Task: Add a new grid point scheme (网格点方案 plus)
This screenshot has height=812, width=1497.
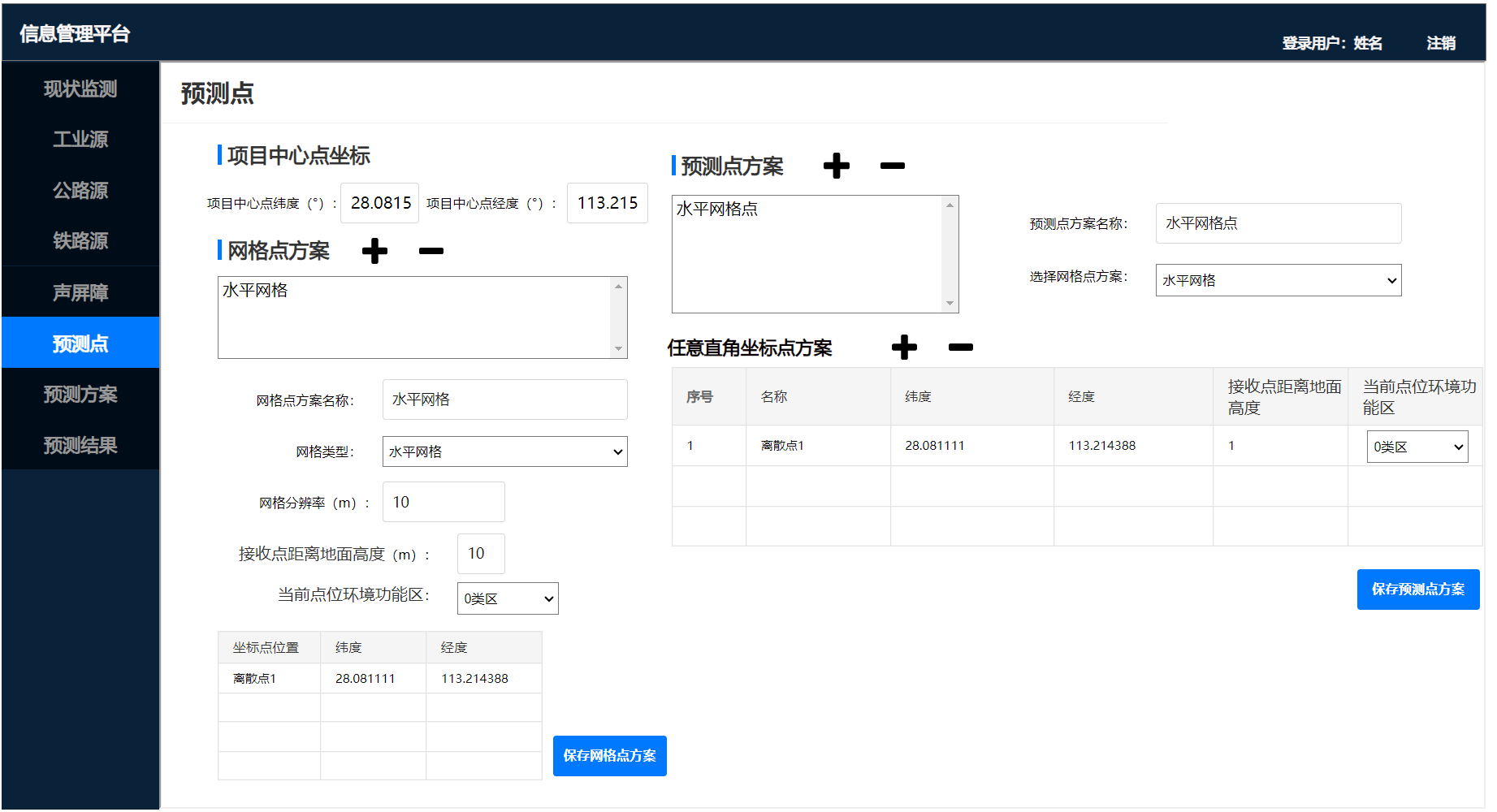Action: pyautogui.click(x=374, y=251)
